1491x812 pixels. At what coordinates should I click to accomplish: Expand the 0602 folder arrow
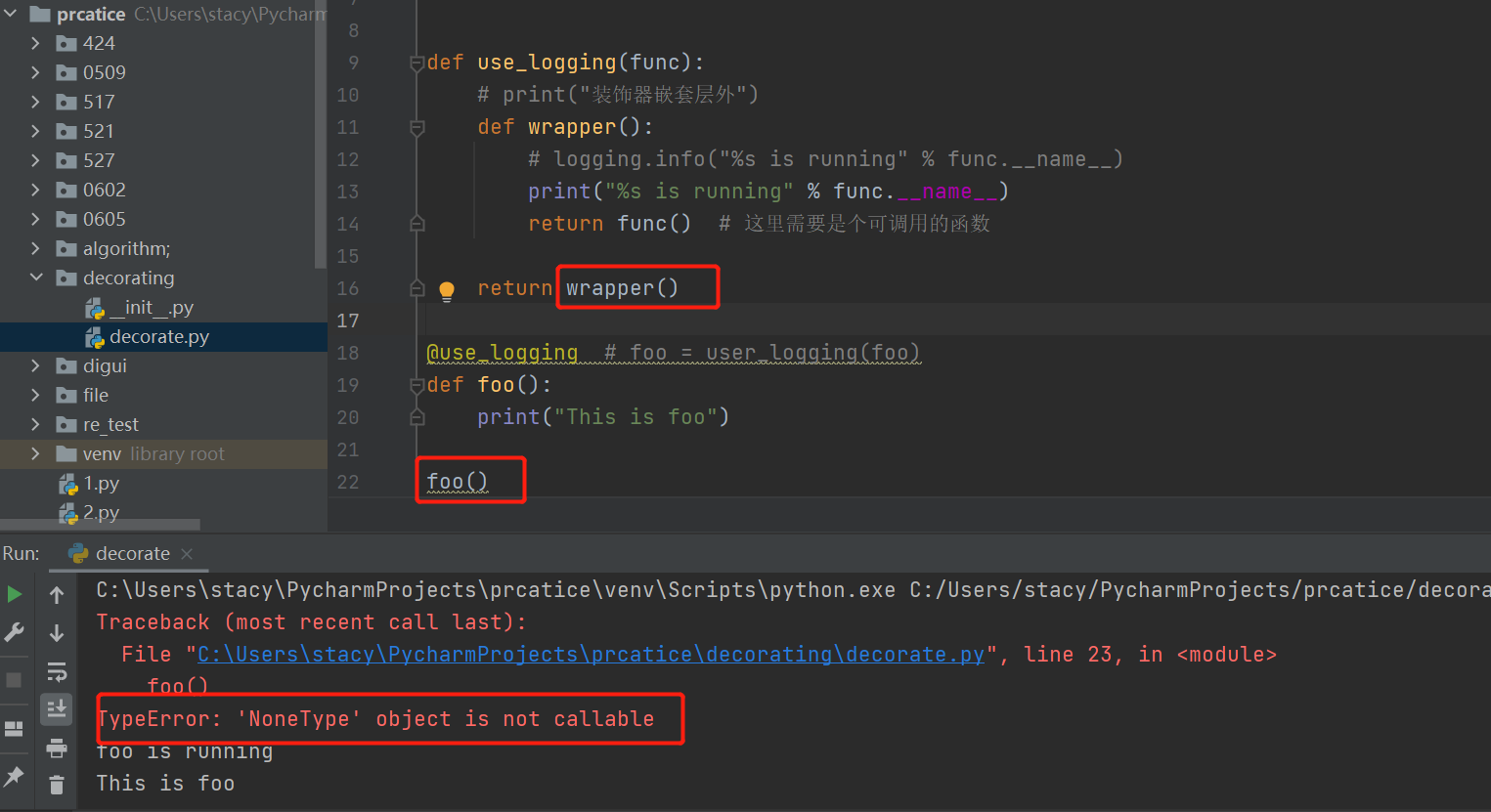[x=35, y=190]
